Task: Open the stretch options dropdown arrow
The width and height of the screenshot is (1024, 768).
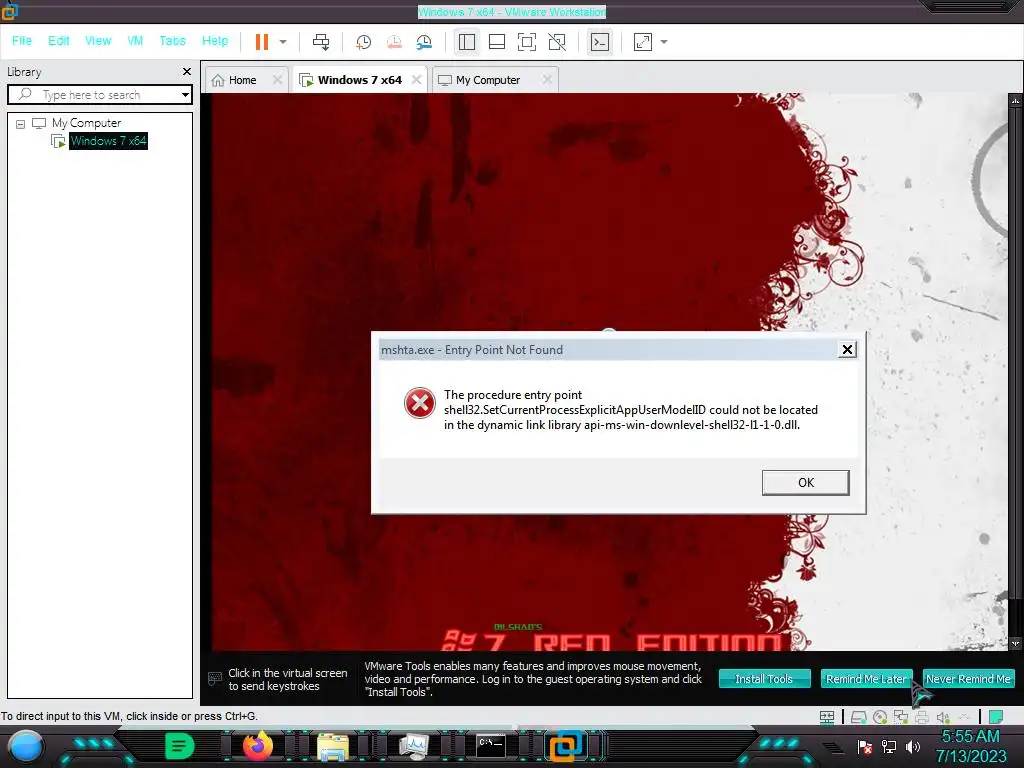Action: (664, 42)
